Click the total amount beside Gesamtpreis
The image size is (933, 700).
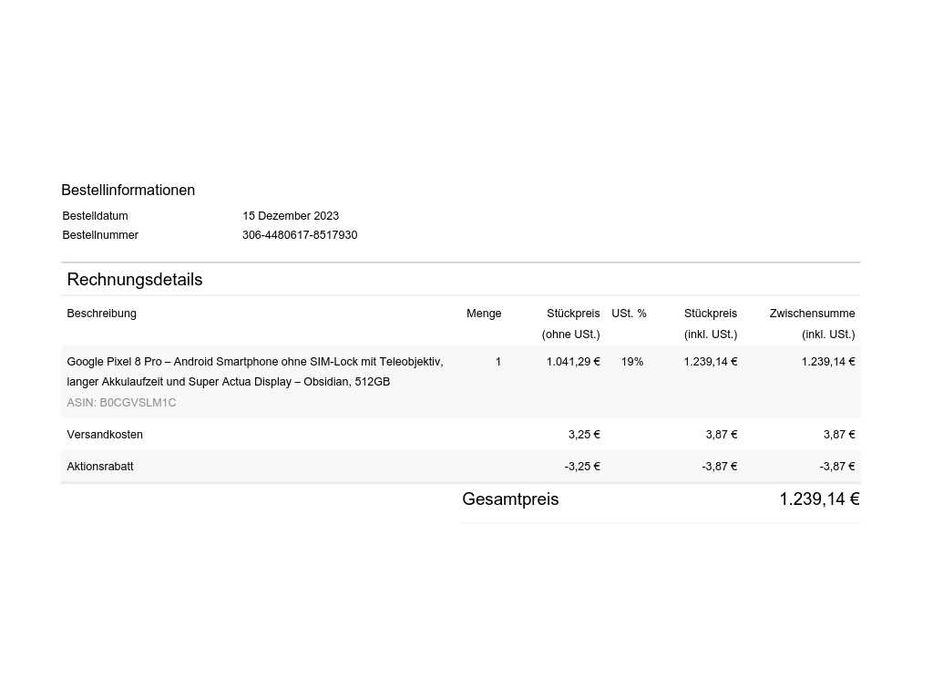click(818, 500)
